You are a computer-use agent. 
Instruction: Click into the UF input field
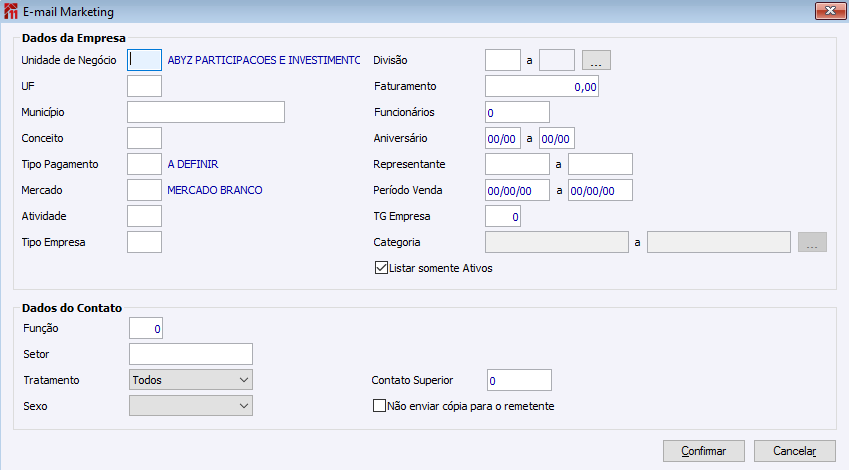(x=145, y=86)
